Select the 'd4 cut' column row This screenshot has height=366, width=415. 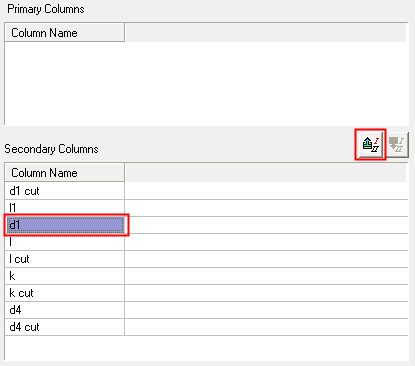(65, 327)
